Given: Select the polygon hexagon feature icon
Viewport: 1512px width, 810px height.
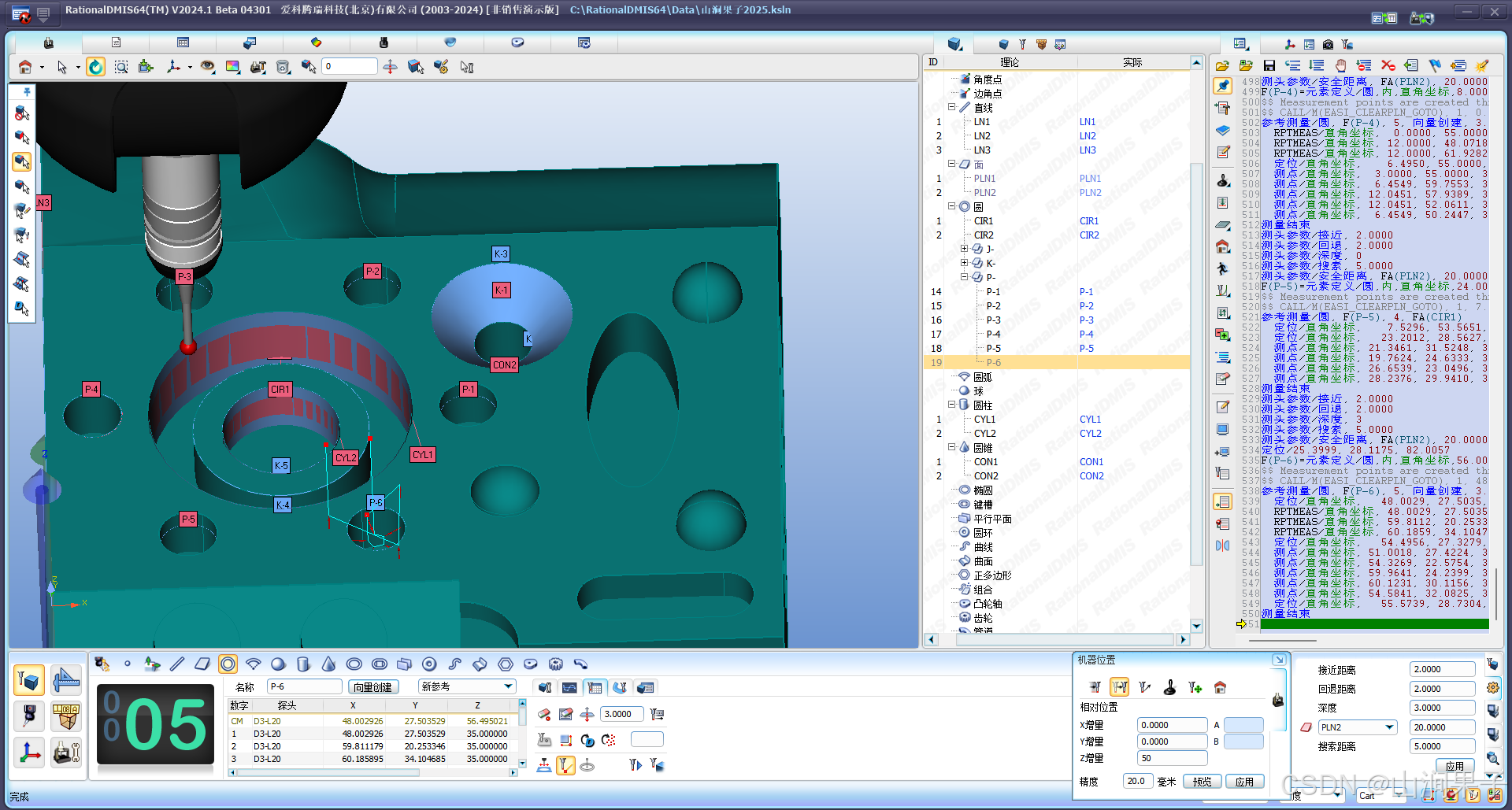Looking at the screenshot, I should [x=505, y=664].
